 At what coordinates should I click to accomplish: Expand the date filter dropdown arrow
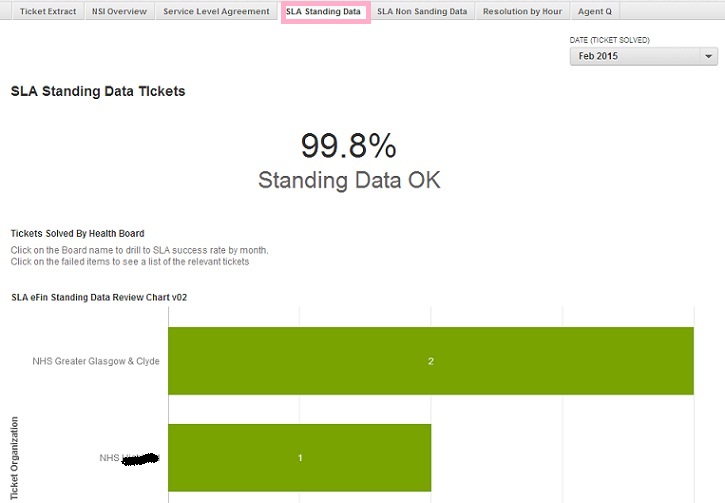[708, 57]
